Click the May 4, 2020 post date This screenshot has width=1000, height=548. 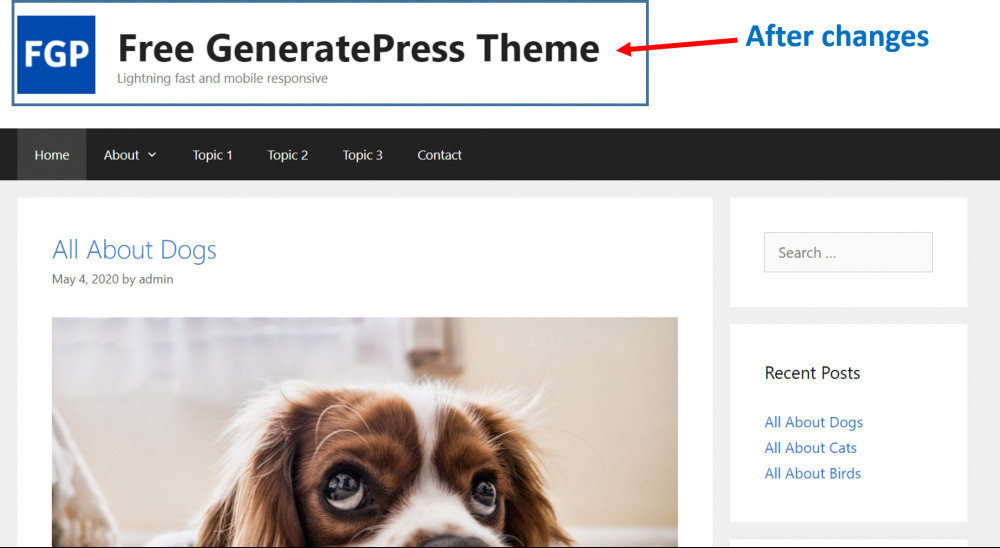click(x=85, y=279)
